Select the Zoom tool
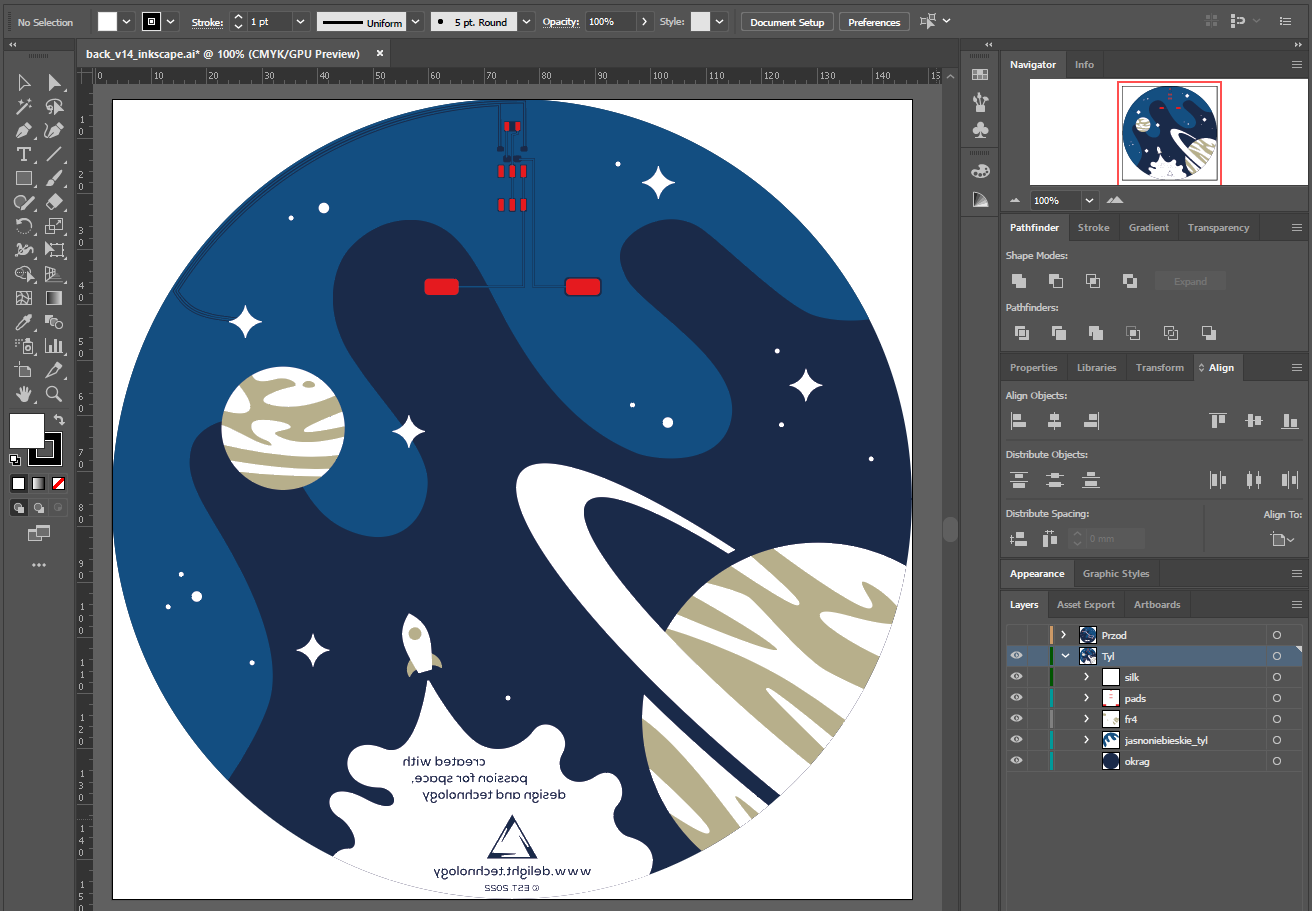This screenshot has width=1312, height=911. click(54, 394)
